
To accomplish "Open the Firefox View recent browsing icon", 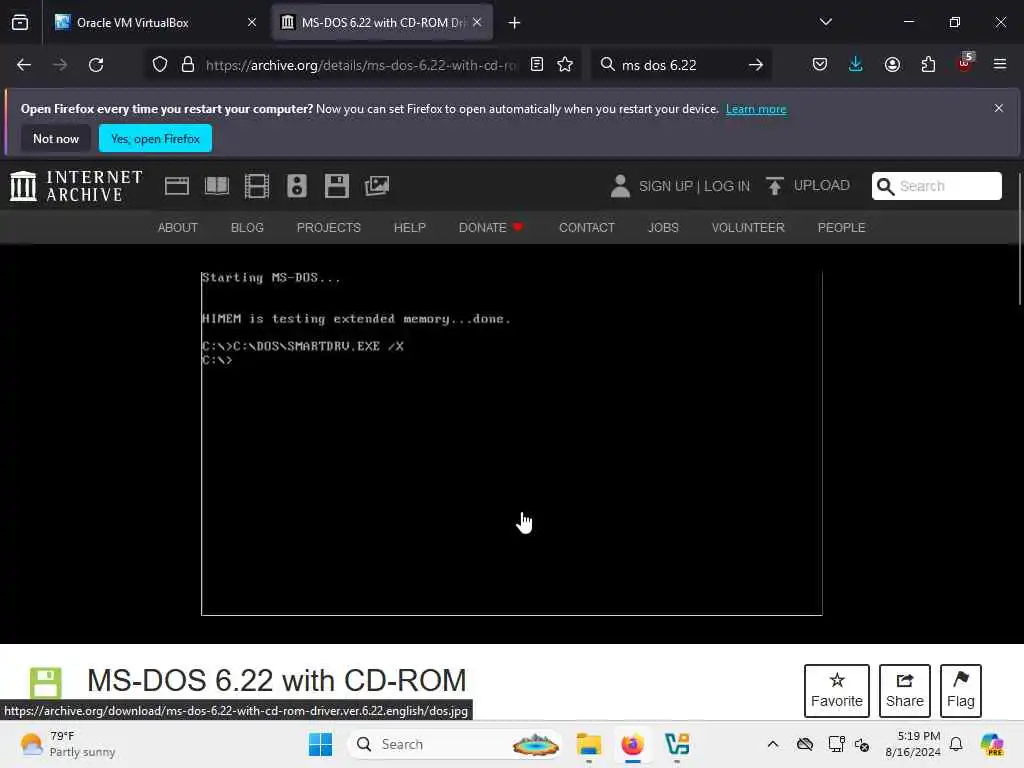I will (x=20, y=23).
